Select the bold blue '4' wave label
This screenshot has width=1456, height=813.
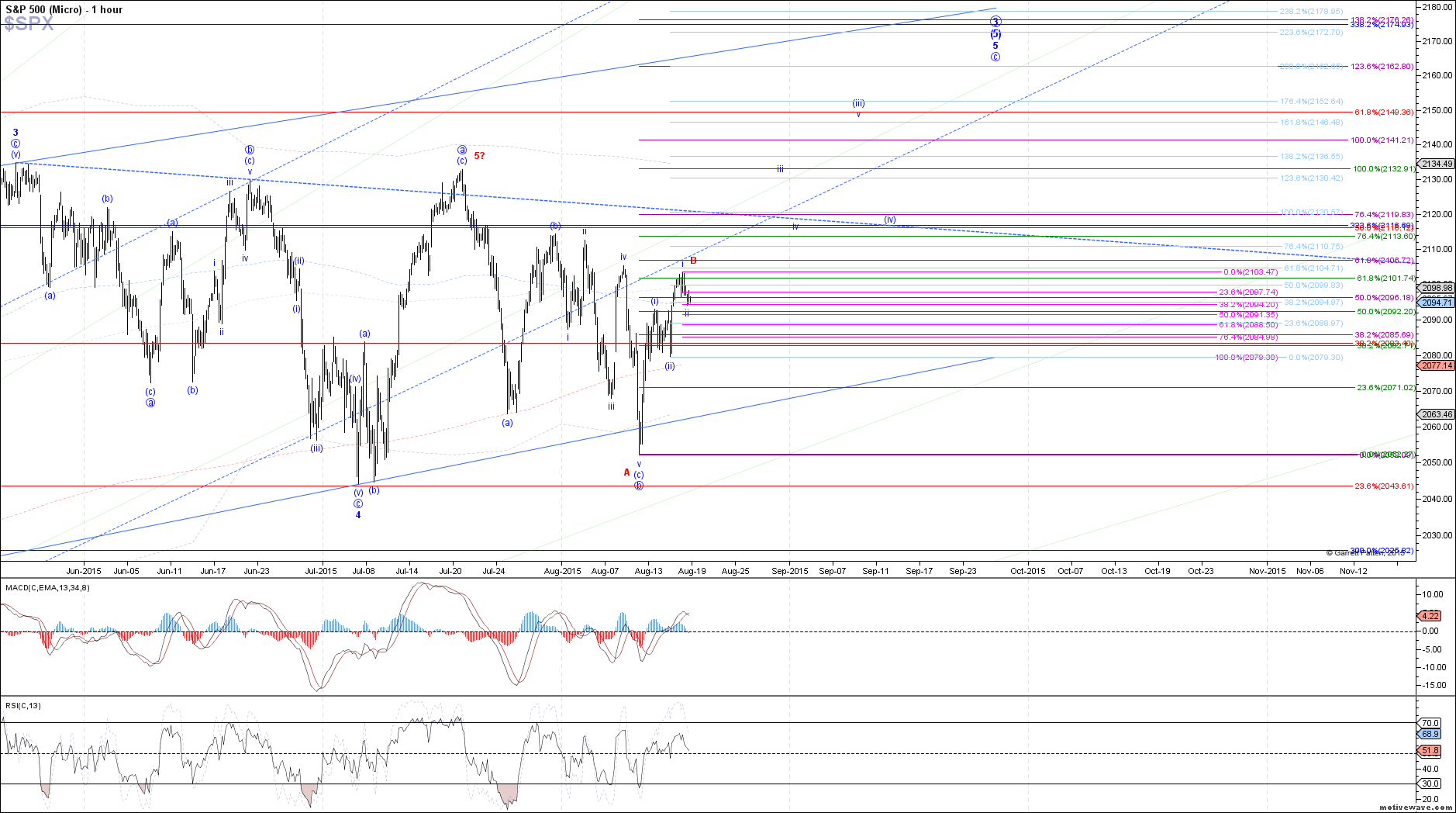click(x=358, y=515)
